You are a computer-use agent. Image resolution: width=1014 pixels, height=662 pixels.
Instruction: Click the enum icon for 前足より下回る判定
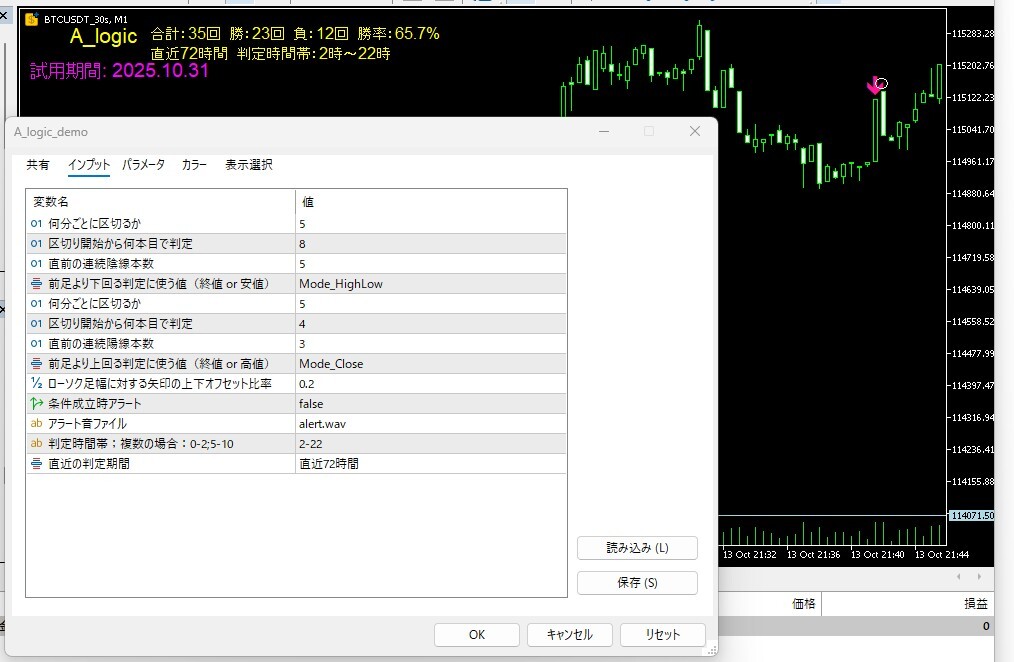(x=36, y=284)
